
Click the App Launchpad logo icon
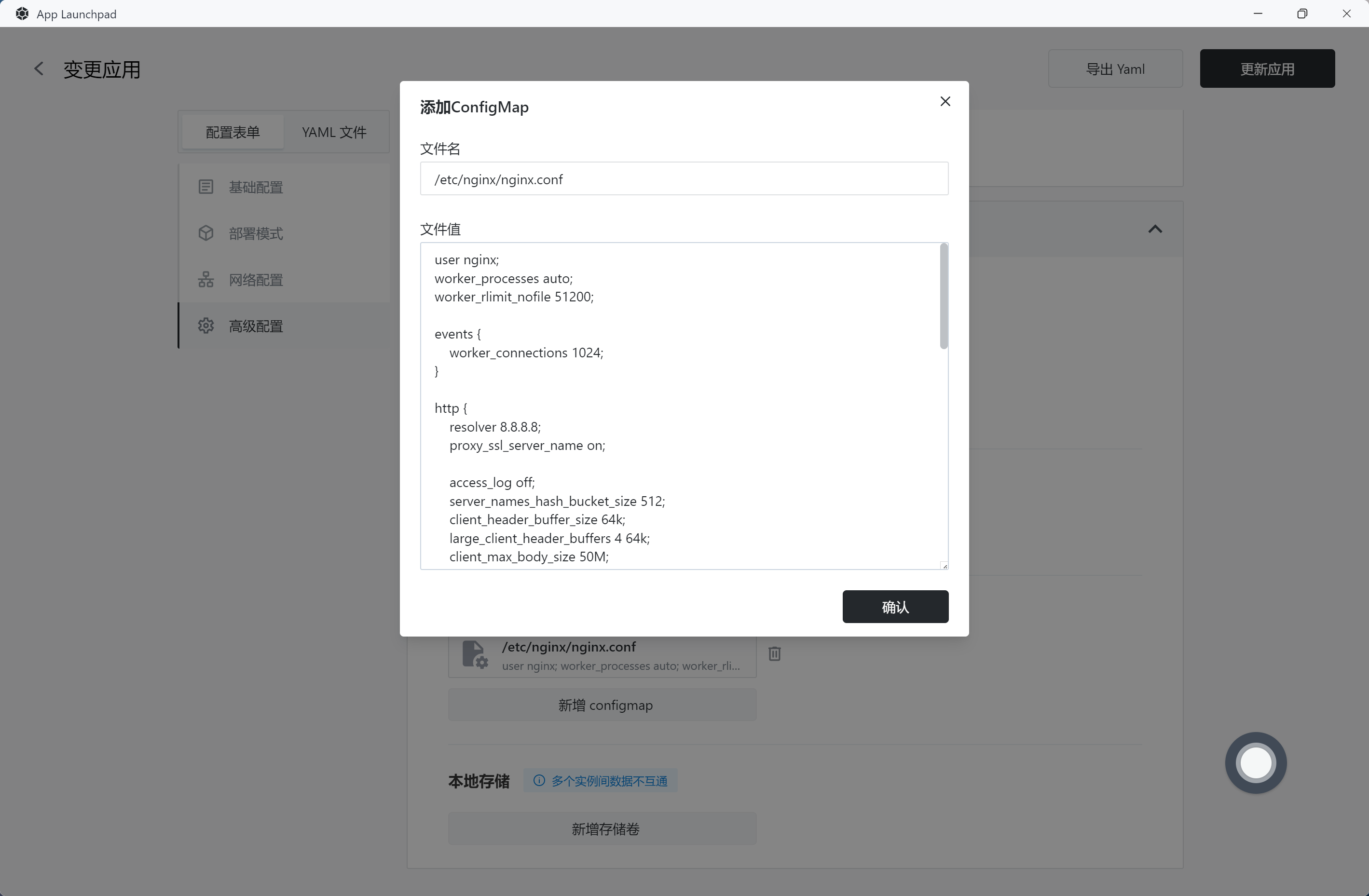pyautogui.click(x=22, y=14)
